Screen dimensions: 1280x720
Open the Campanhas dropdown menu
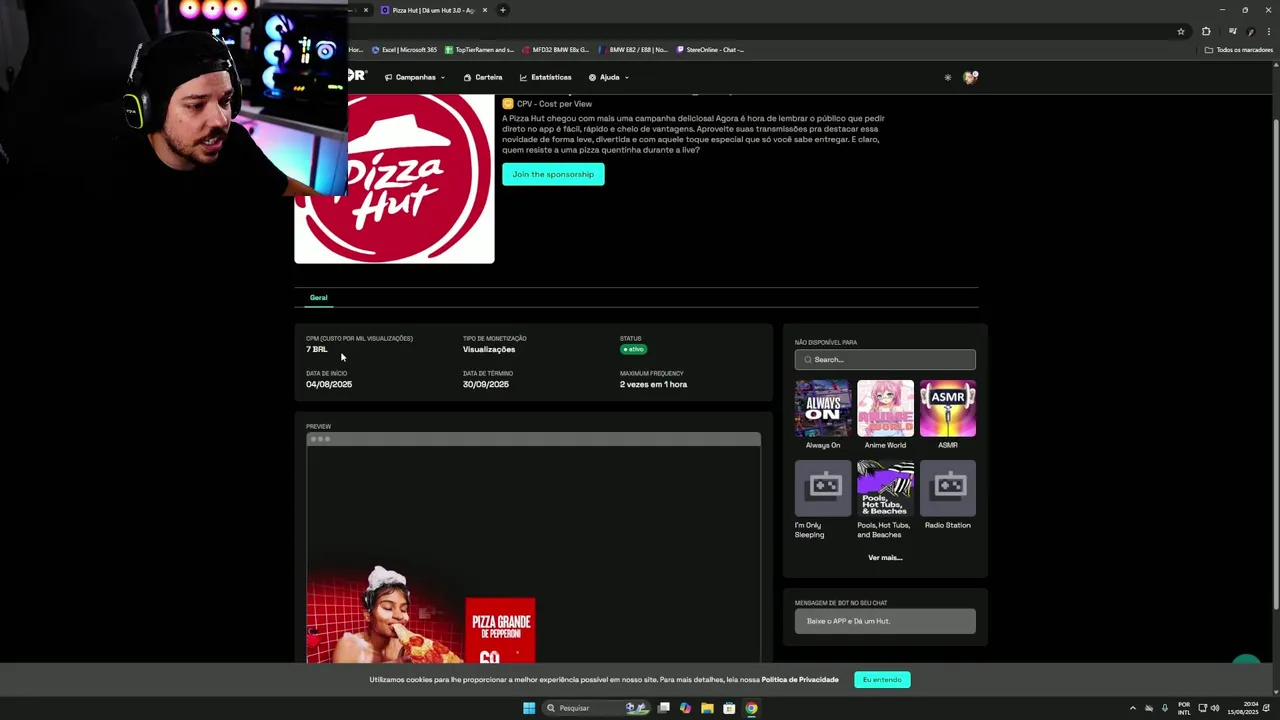pyautogui.click(x=415, y=77)
